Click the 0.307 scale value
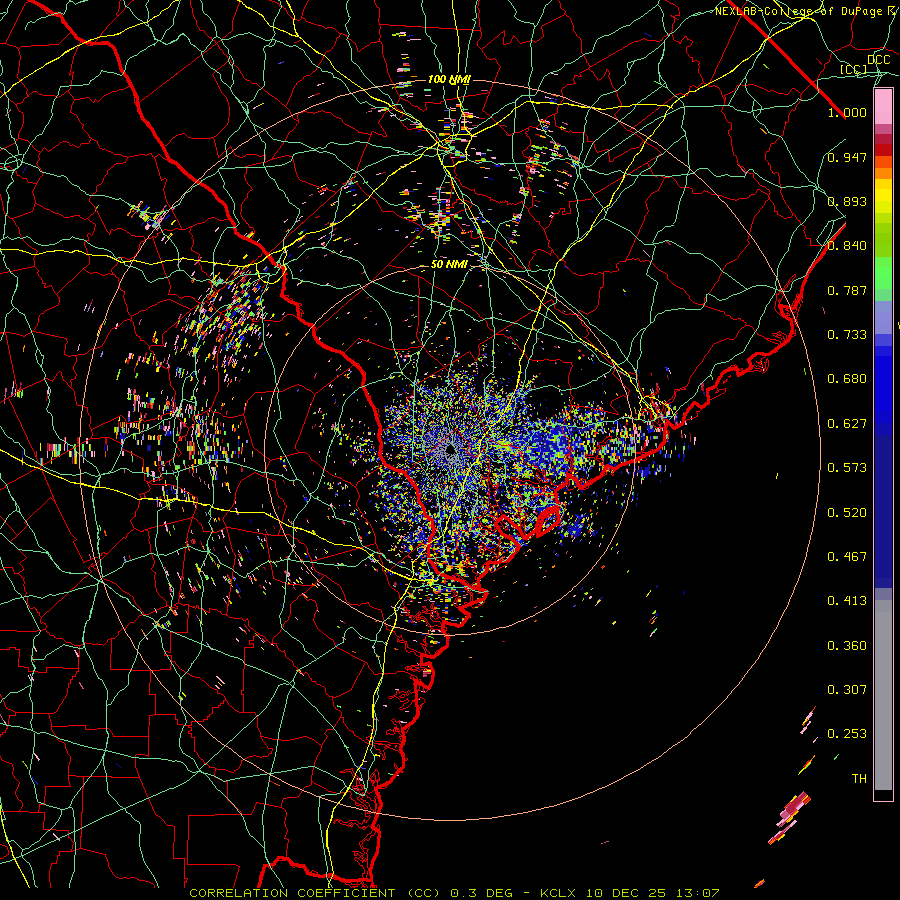Image resolution: width=900 pixels, height=900 pixels. pos(847,690)
